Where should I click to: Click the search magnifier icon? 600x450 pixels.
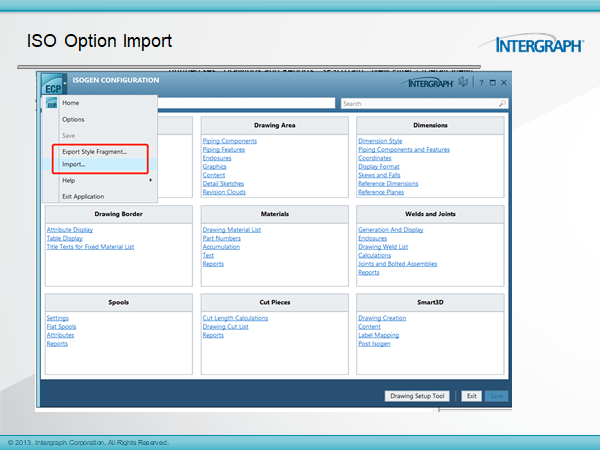point(502,103)
